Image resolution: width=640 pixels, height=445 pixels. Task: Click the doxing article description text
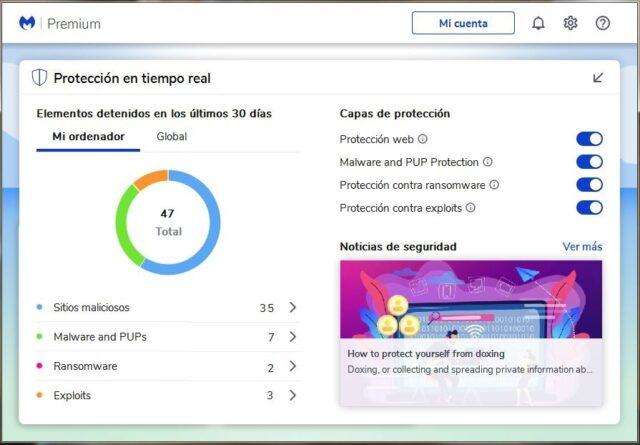point(470,369)
